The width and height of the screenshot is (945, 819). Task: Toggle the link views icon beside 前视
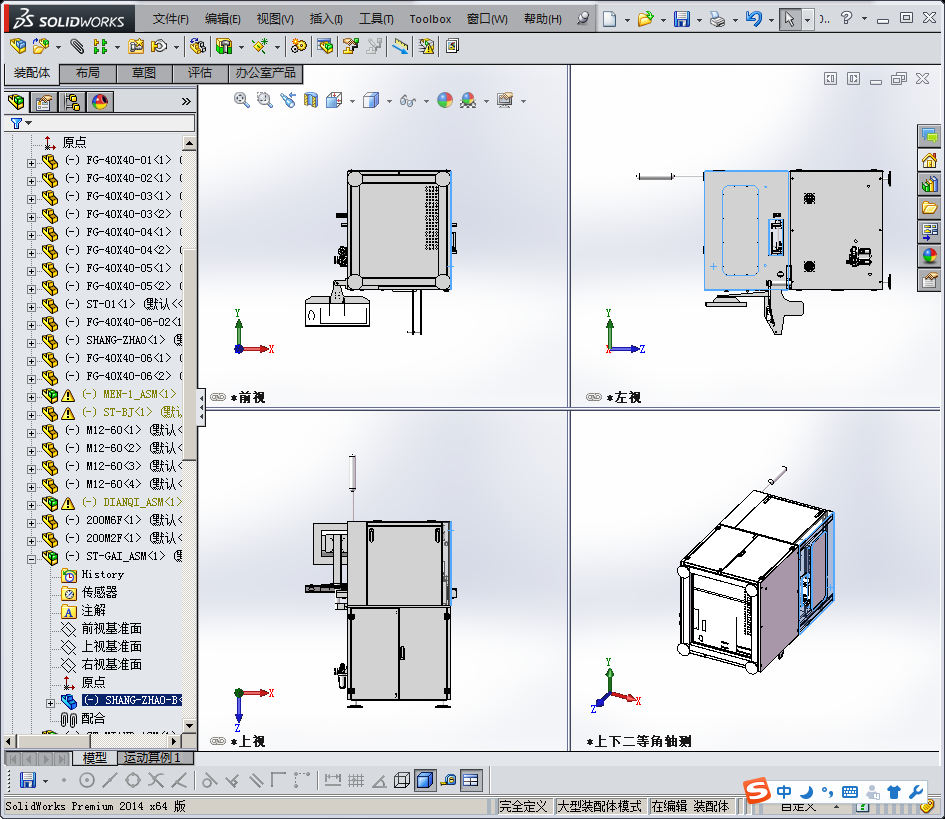pos(218,397)
